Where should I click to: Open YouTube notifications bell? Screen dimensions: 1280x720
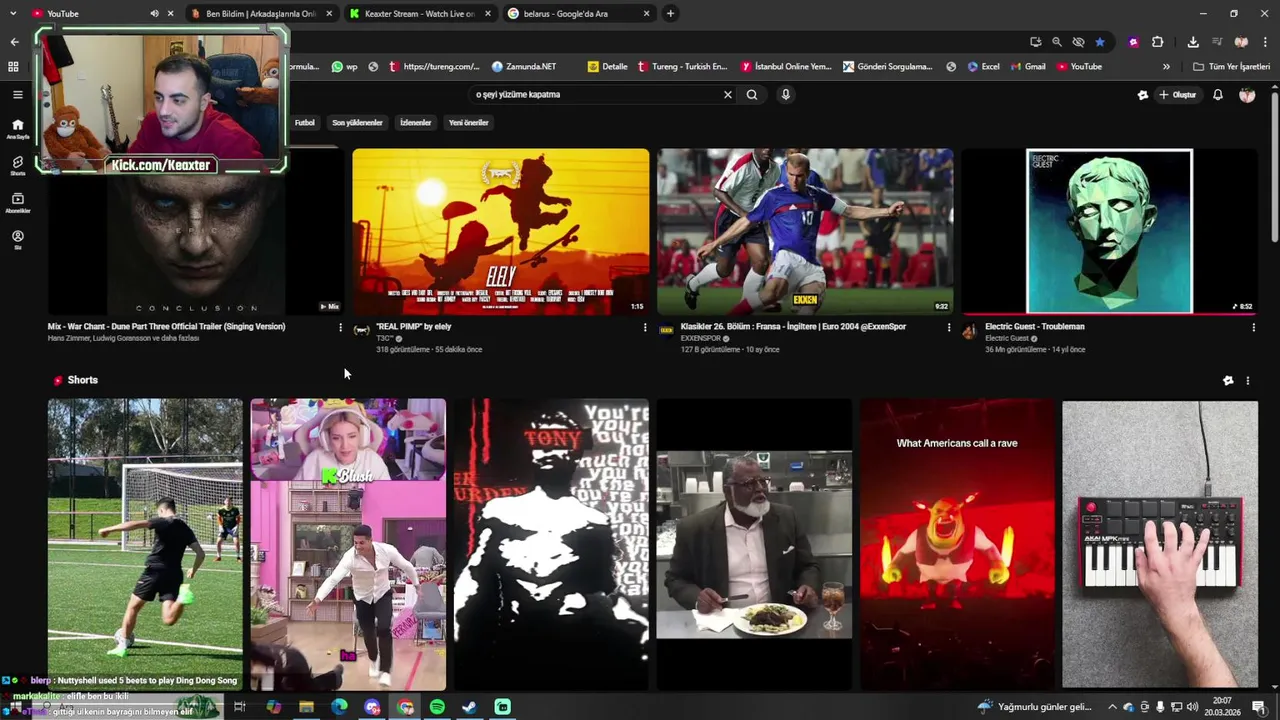(1218, 95)
